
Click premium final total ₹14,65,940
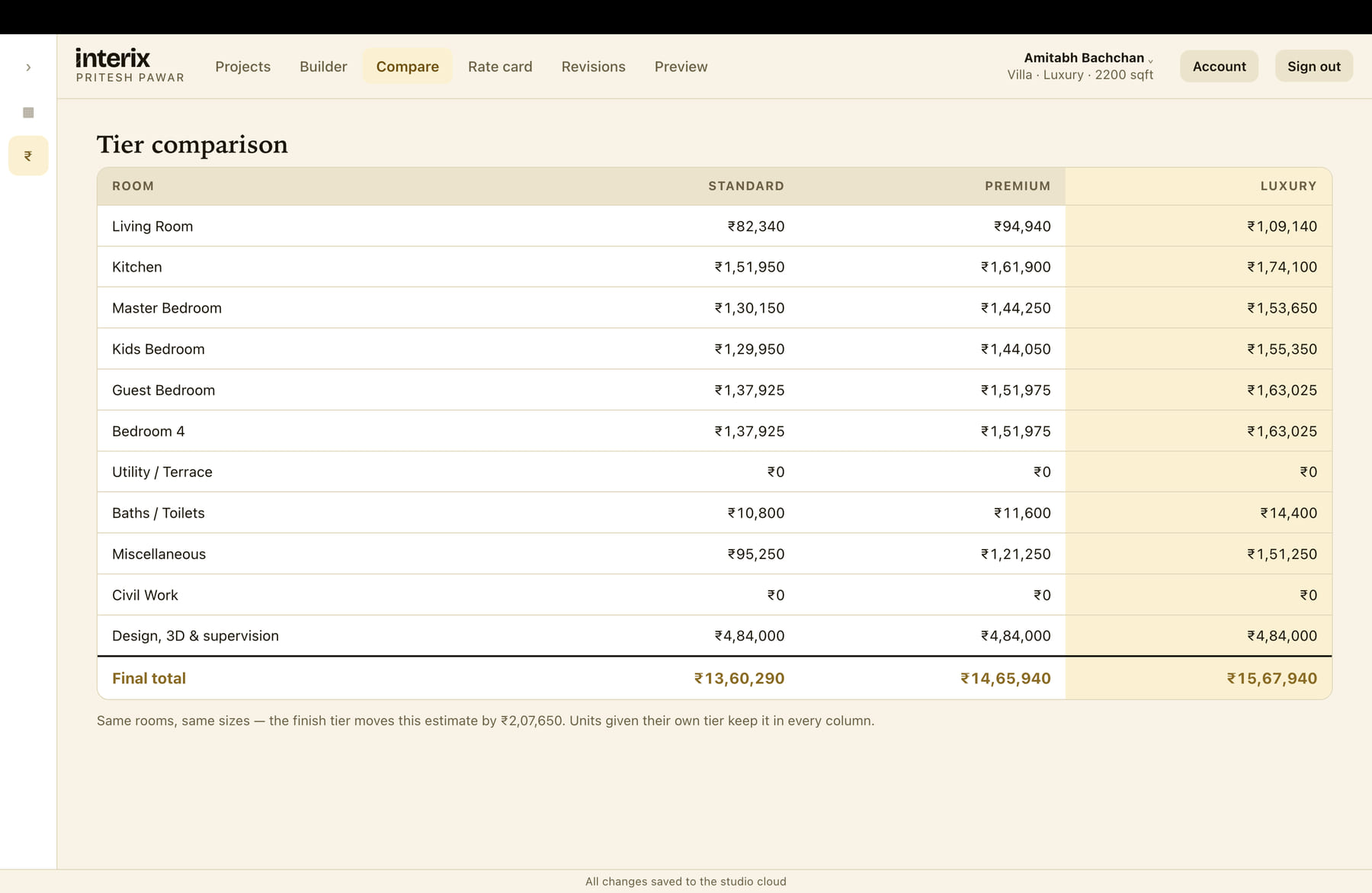click(1005, 679)
